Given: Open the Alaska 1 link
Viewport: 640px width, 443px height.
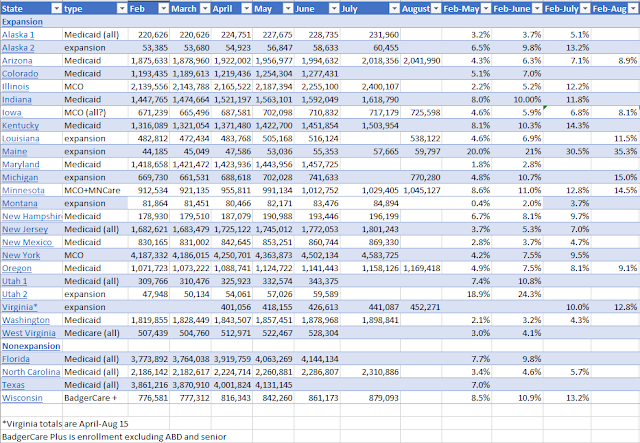Looking at the screenshot, I should pyautogui.click(x=18, y=35).
